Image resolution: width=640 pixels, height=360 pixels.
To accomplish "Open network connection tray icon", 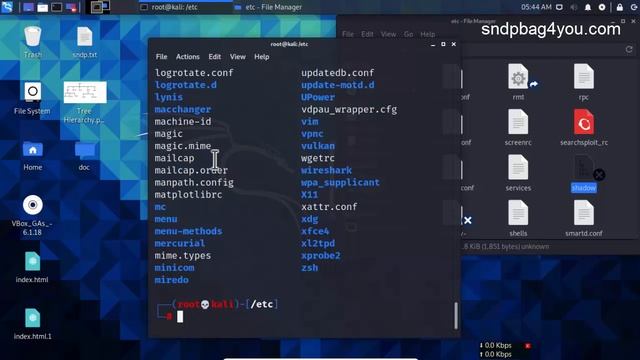I will pyautogui.click(x=560, y=7).
